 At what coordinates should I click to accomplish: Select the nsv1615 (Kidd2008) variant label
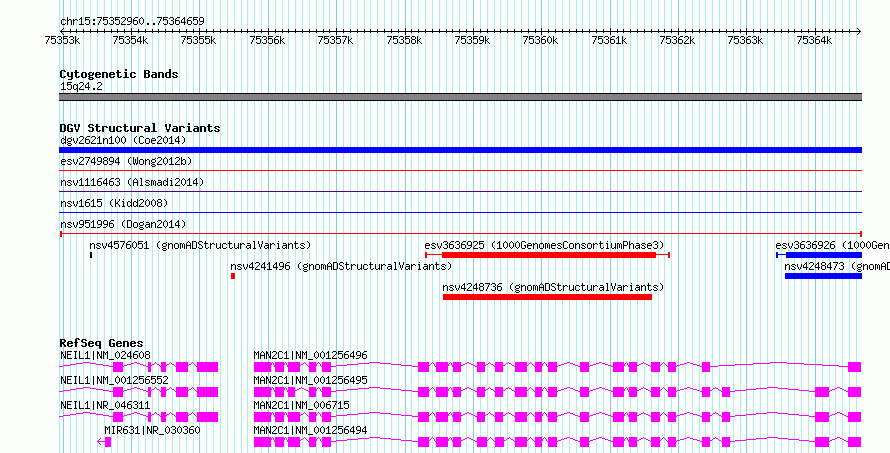(x=114, y=203)
